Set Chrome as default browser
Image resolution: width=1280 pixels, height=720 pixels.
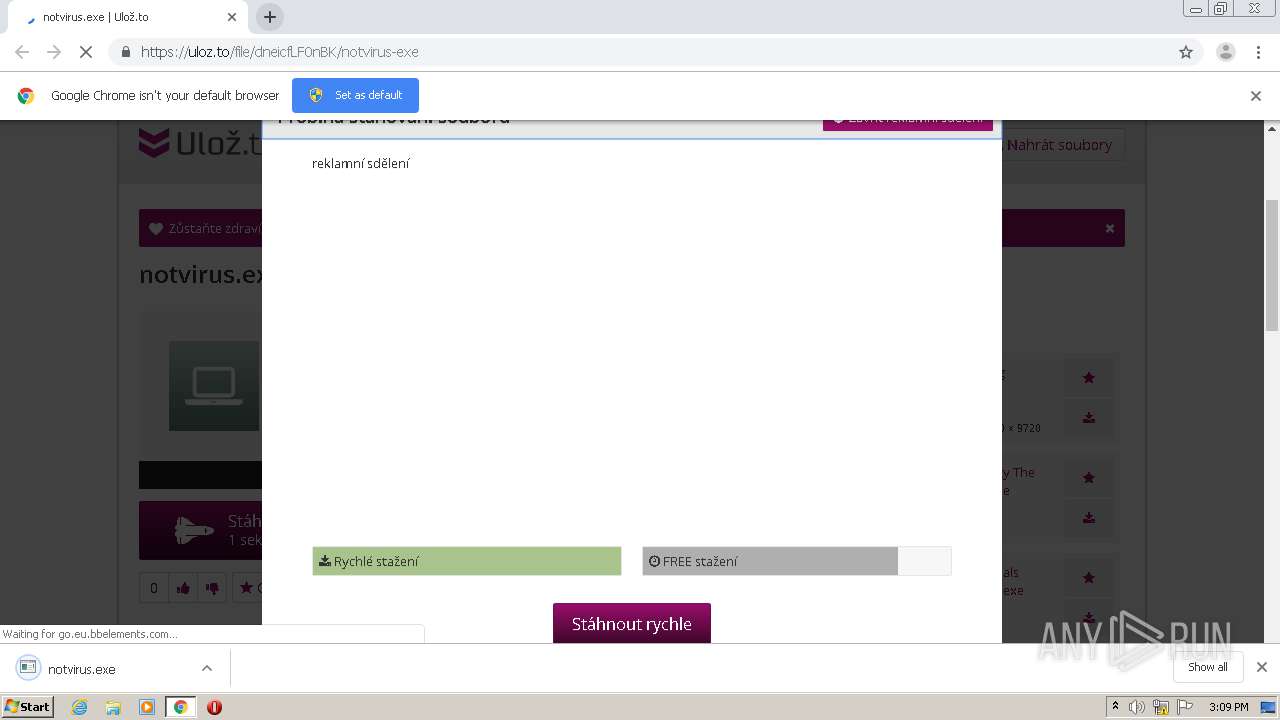[355, 95]
